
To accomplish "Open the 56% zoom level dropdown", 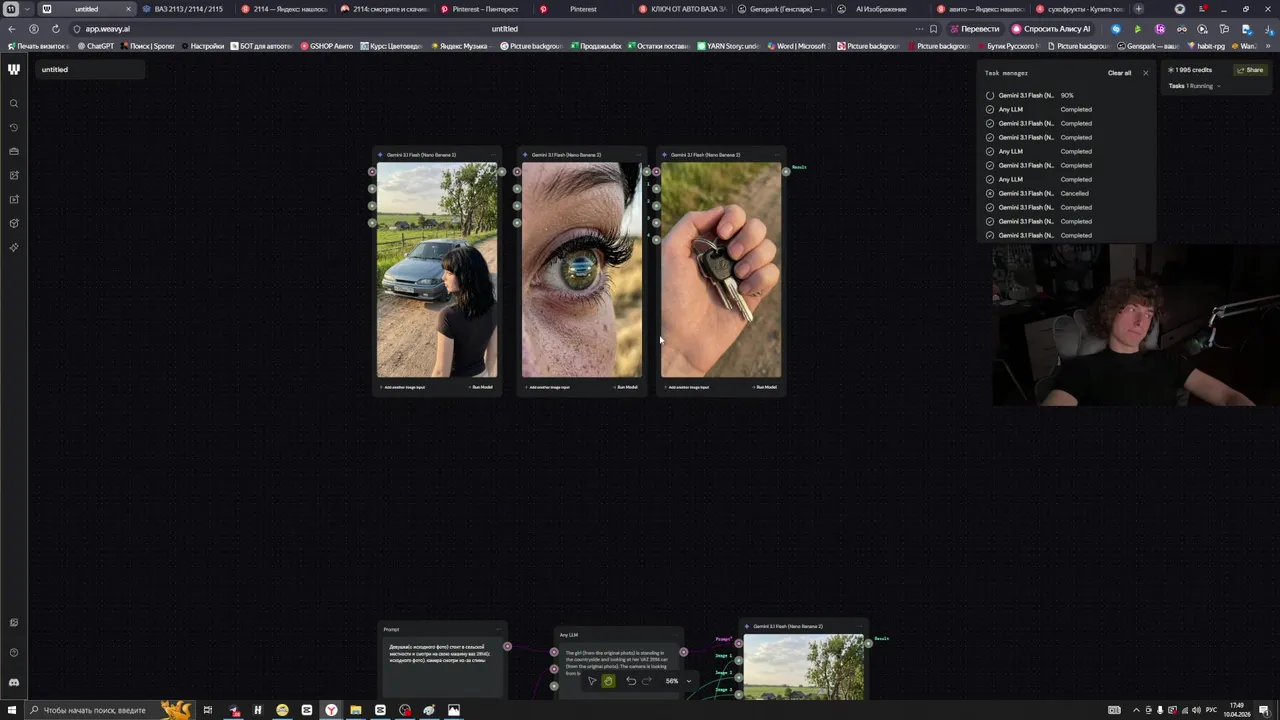I will coord(679,681).
